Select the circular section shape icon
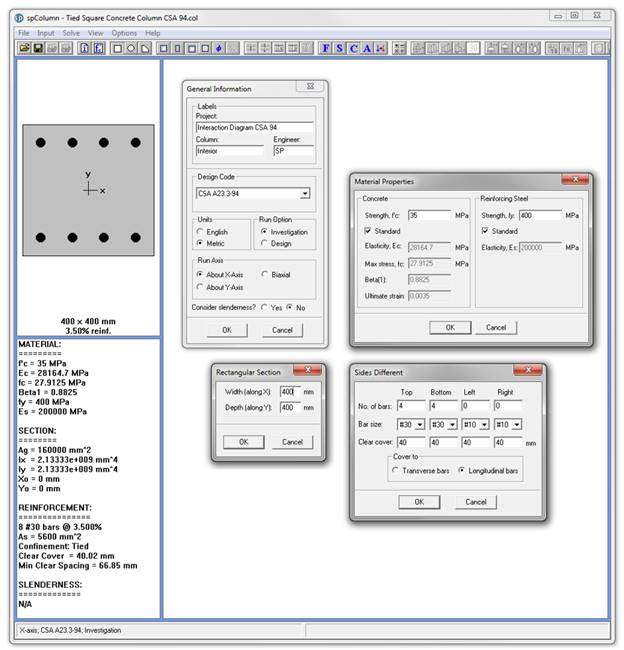 (131, 49)
